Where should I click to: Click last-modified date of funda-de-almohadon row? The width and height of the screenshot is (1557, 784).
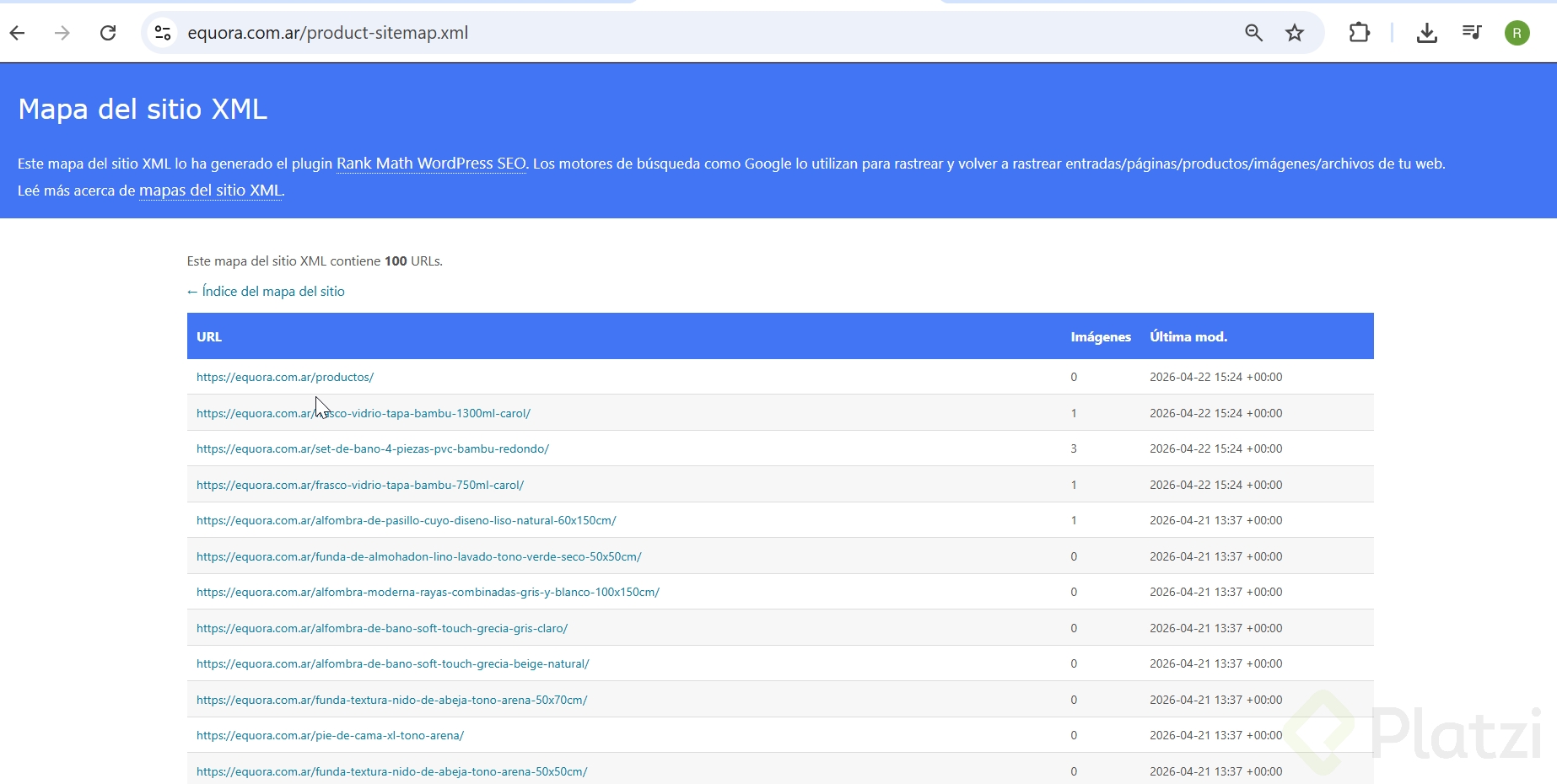[1216, 556]
